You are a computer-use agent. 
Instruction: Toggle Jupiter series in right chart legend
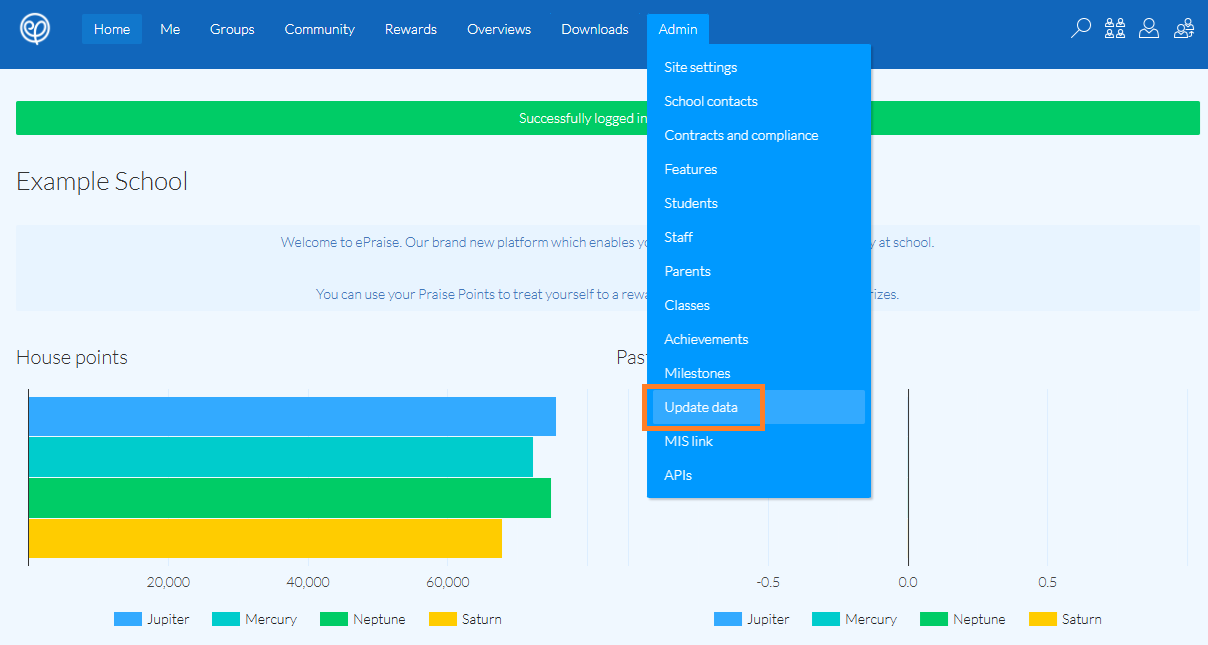coord(725,619)
